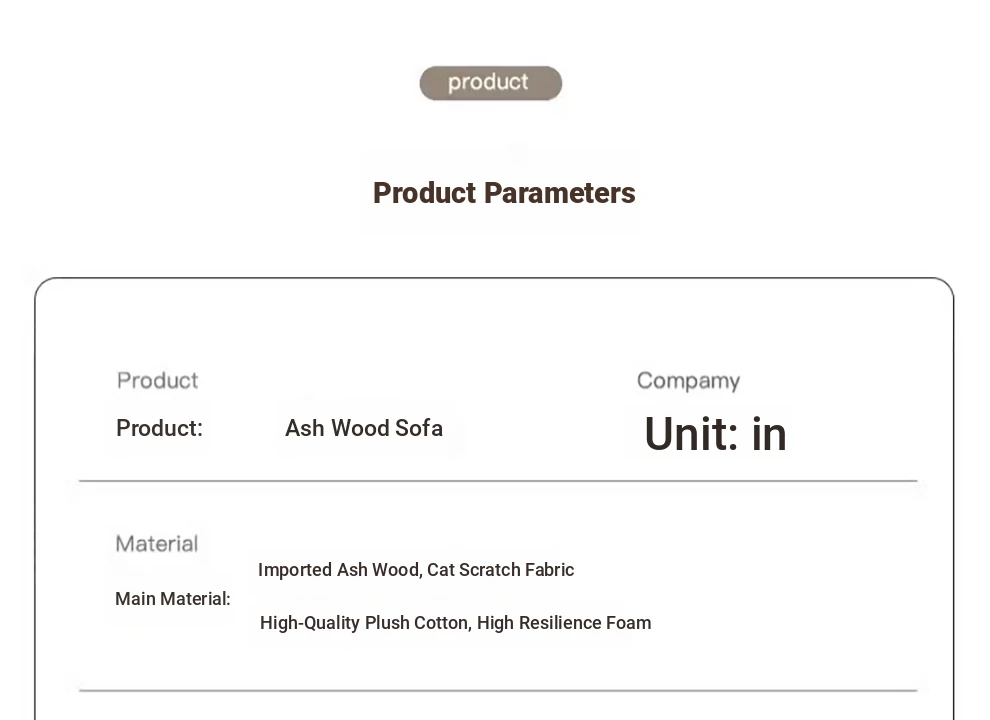Click the "High-Quality Plush Cotton" text
Screen dimensions: 990x720
point(363,623)
